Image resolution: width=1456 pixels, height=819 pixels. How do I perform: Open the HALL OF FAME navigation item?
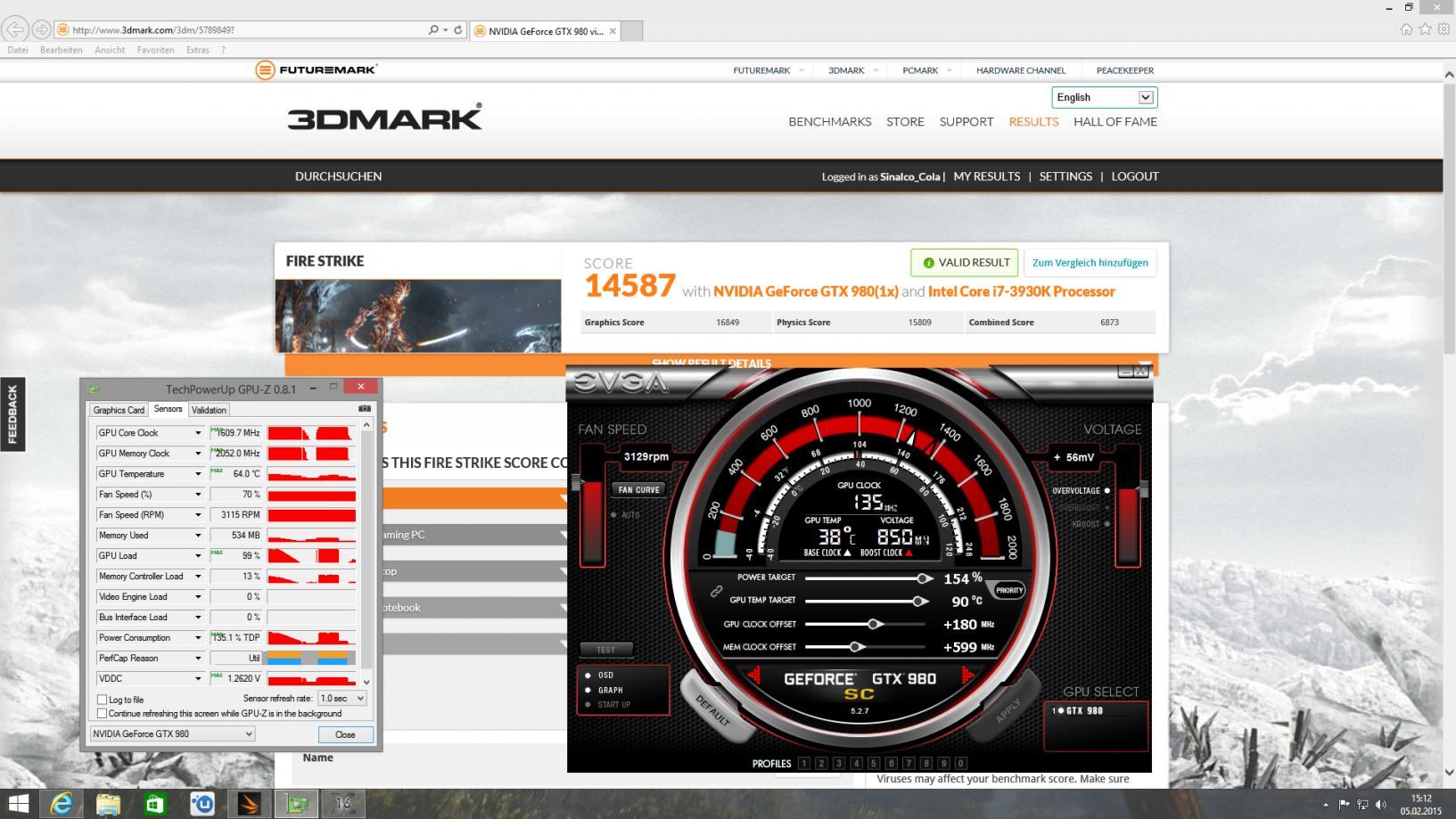pos(1115,121)
